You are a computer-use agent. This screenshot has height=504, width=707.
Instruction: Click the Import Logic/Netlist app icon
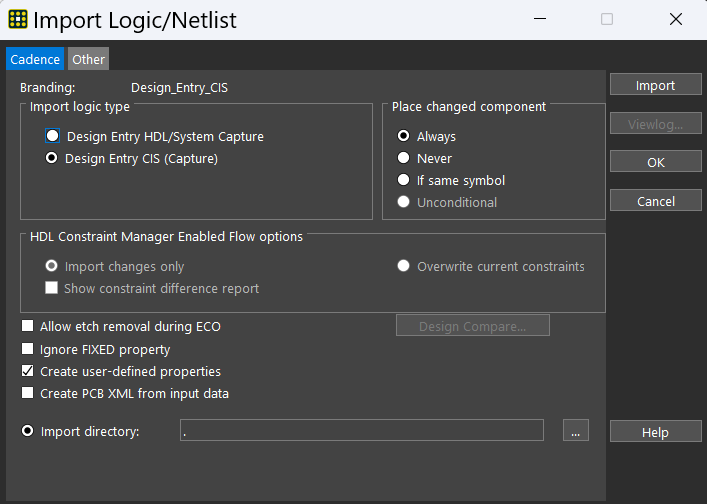click(x=18, y=19)
